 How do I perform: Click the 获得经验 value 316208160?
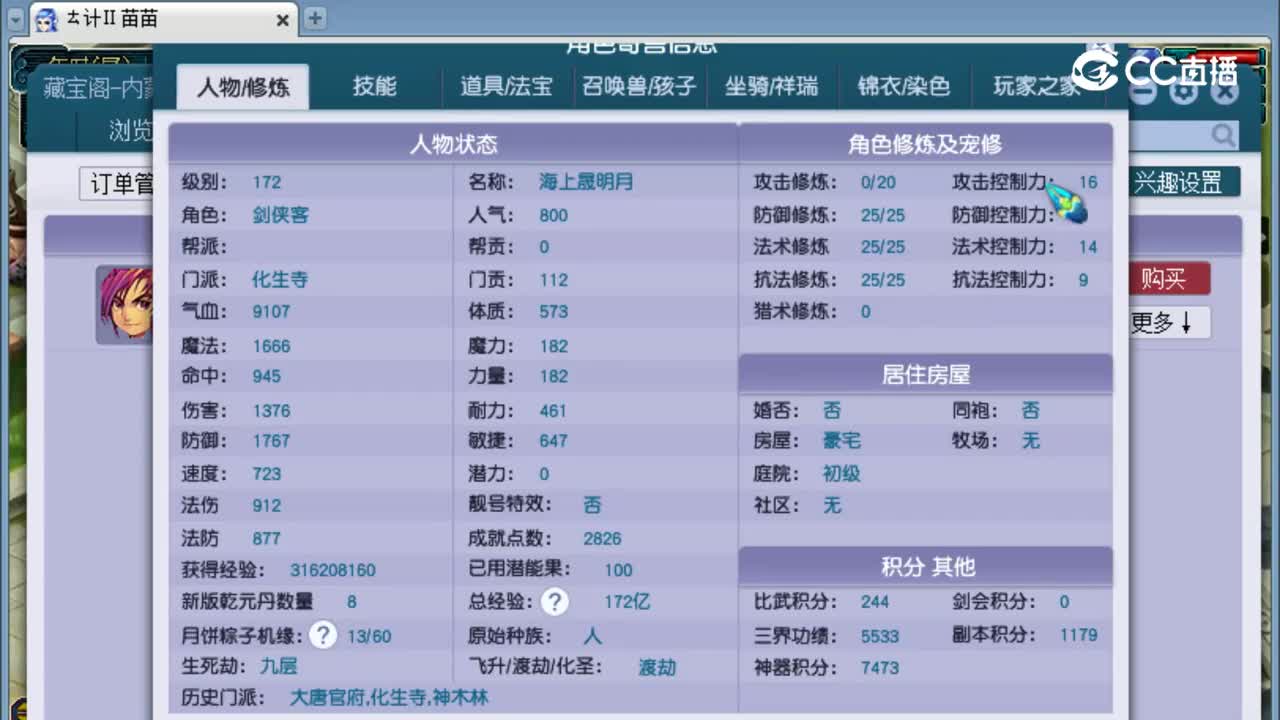tap(333, 570)
